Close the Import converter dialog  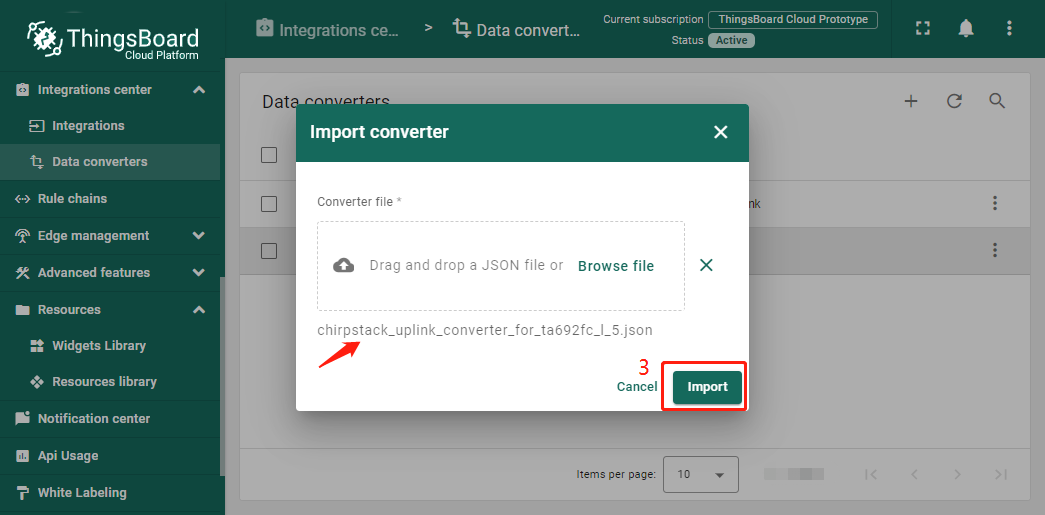point(720,132)
